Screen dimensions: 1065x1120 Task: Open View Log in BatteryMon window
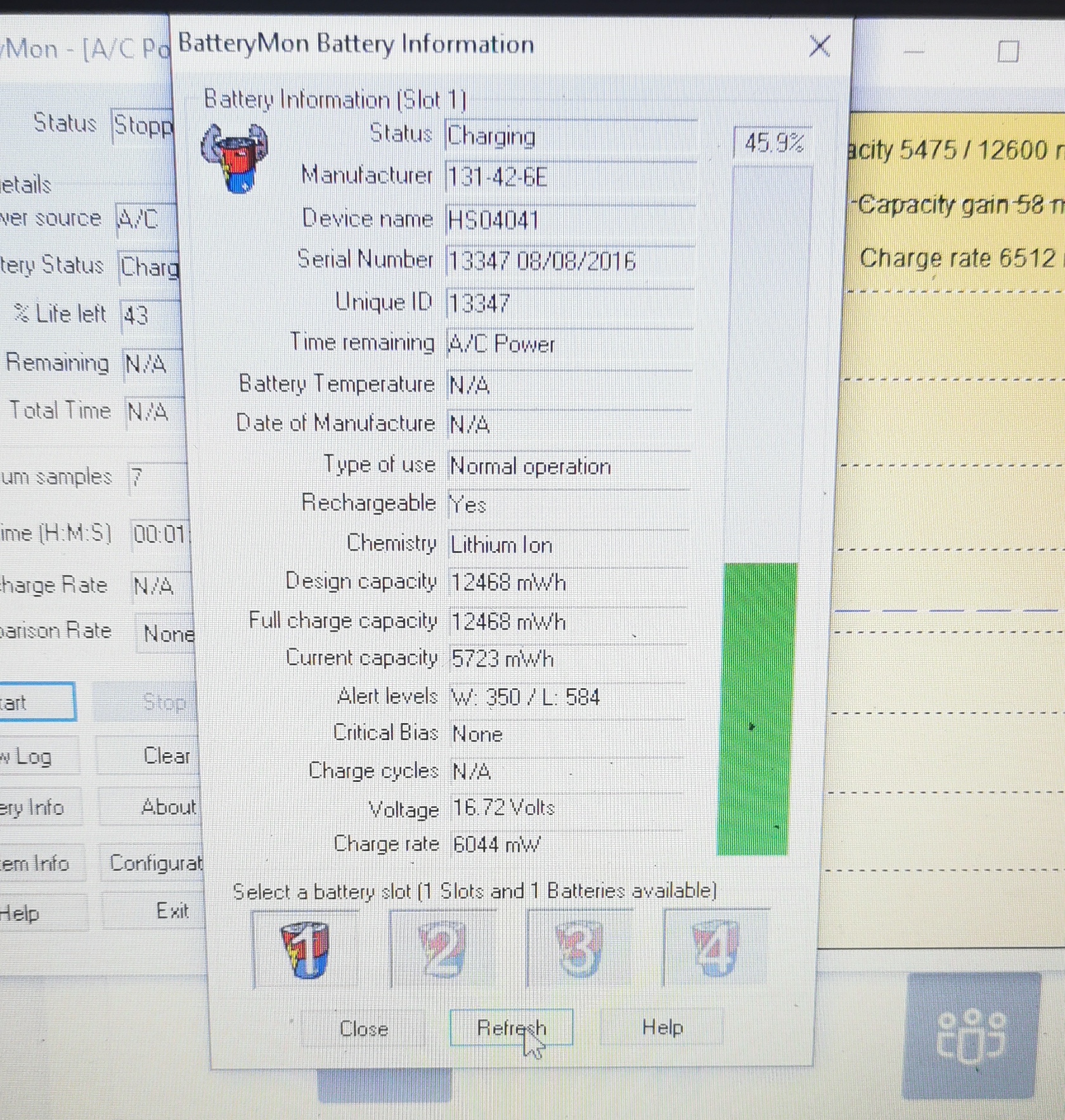click(x=39, y=756)
